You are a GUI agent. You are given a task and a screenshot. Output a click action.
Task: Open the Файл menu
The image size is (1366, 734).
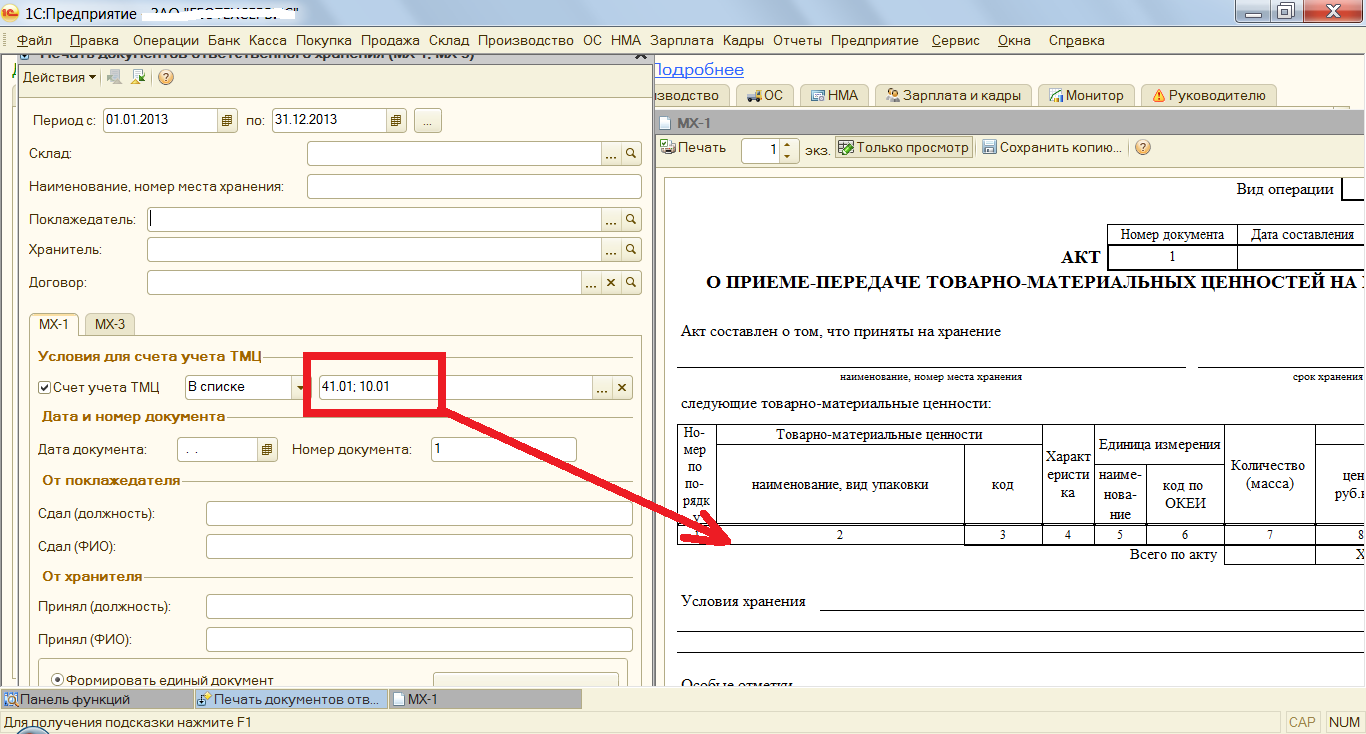35,41
